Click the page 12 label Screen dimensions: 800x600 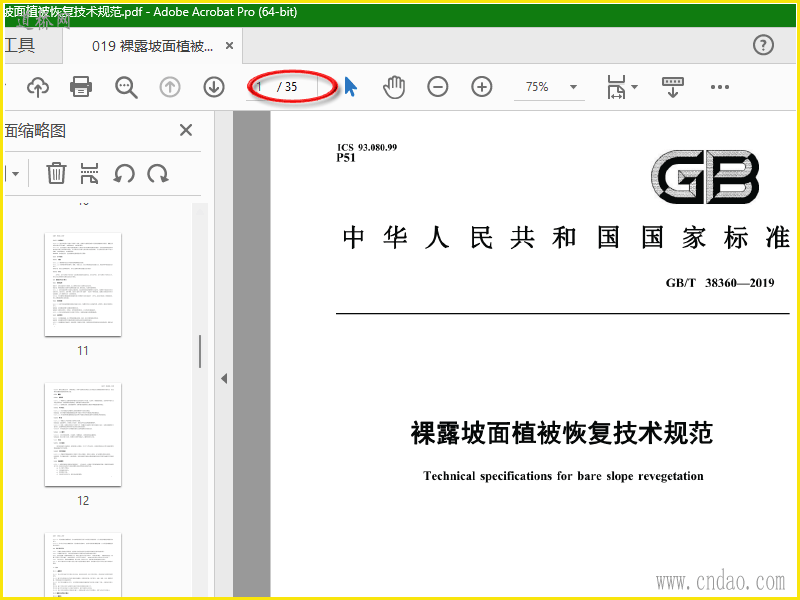tap(83, 501)
